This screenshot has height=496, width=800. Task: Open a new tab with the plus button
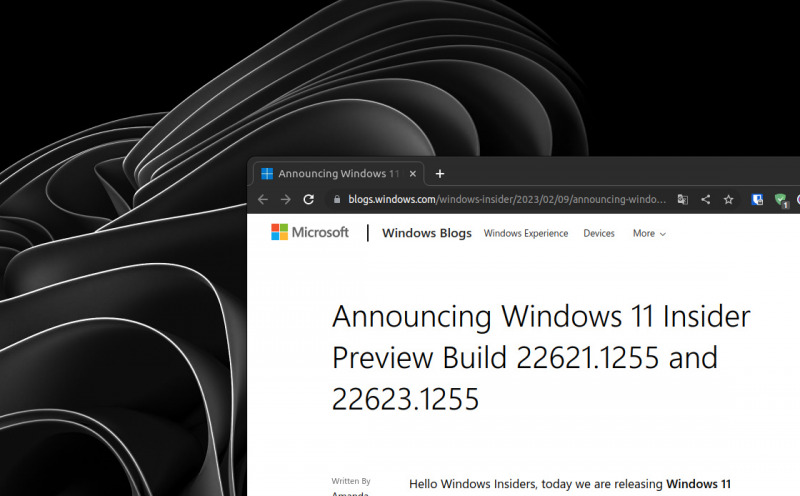point(440,174)
